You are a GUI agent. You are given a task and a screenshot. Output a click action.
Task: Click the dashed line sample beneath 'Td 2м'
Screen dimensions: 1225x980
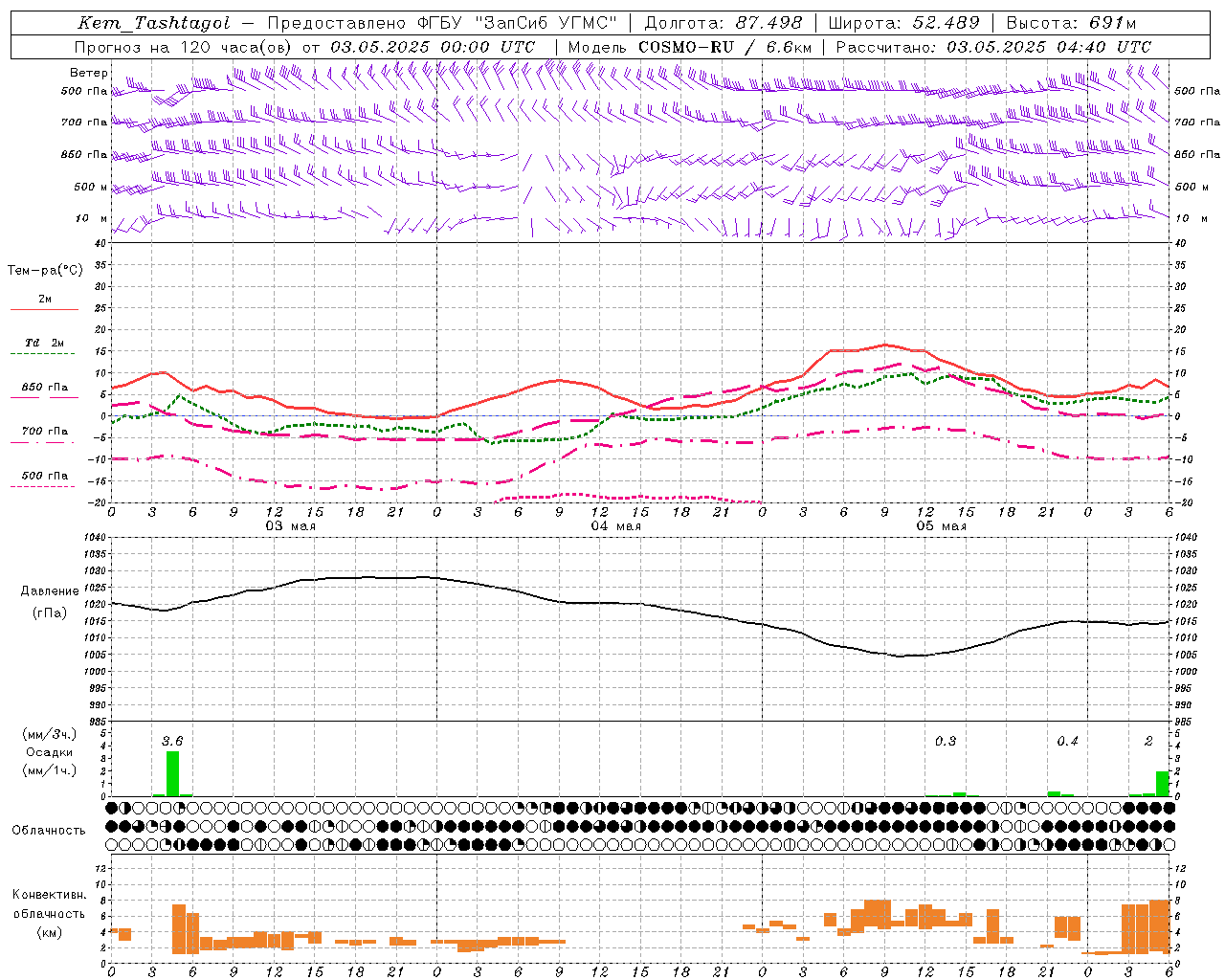point(42,354)
